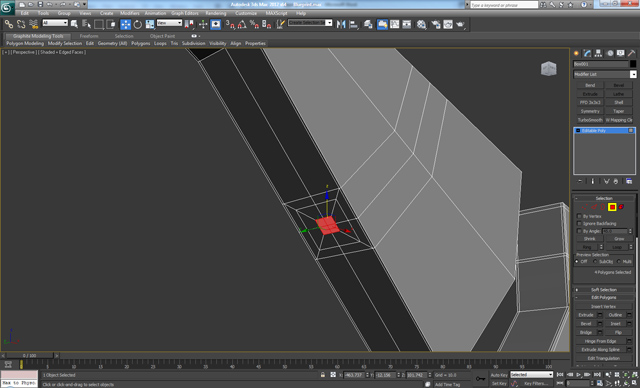The width and height of the screenshot is (640, 388).
Task: Activate the Select Object tool
Action: pos(74,24)
